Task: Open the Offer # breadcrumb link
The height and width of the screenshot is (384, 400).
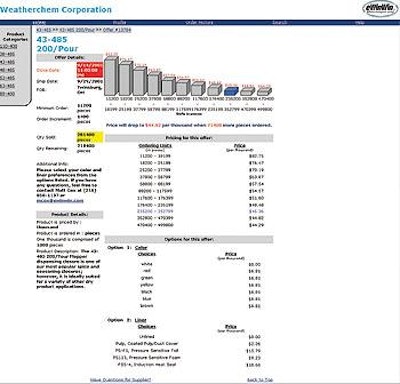Action: point(117,30)
